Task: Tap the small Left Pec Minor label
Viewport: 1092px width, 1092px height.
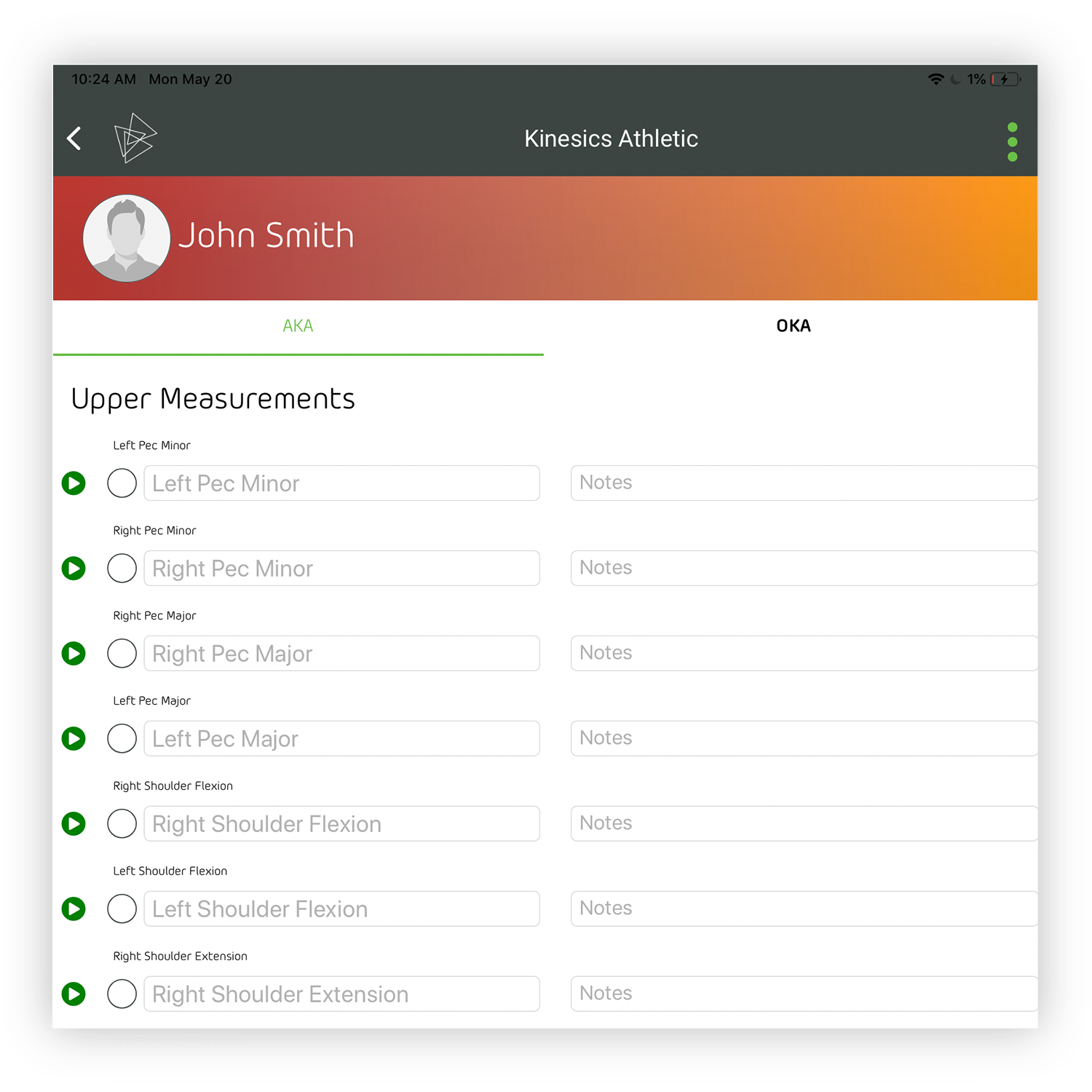Action: (x=151, y=446)
